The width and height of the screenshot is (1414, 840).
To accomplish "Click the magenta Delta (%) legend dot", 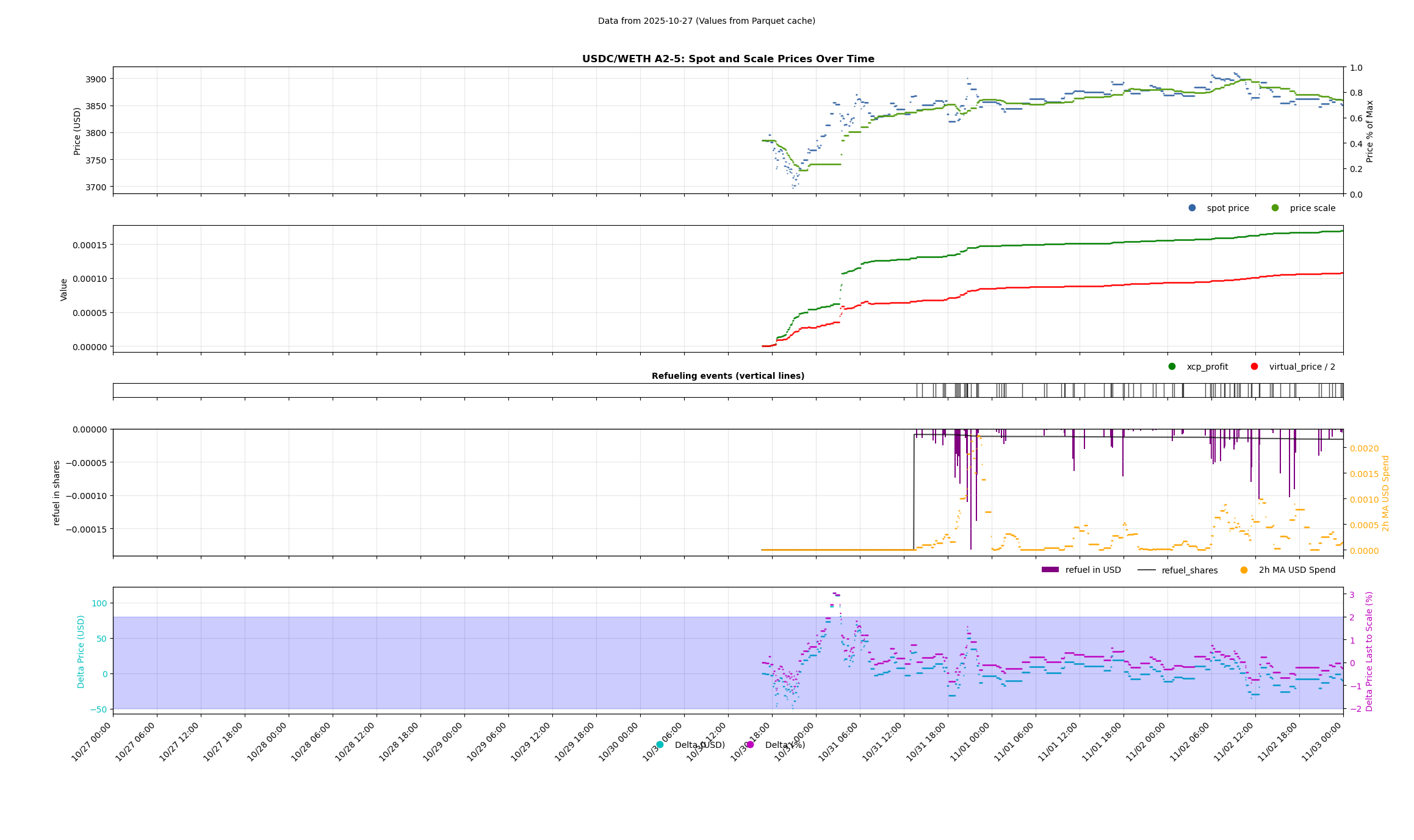I will point(750,745).
